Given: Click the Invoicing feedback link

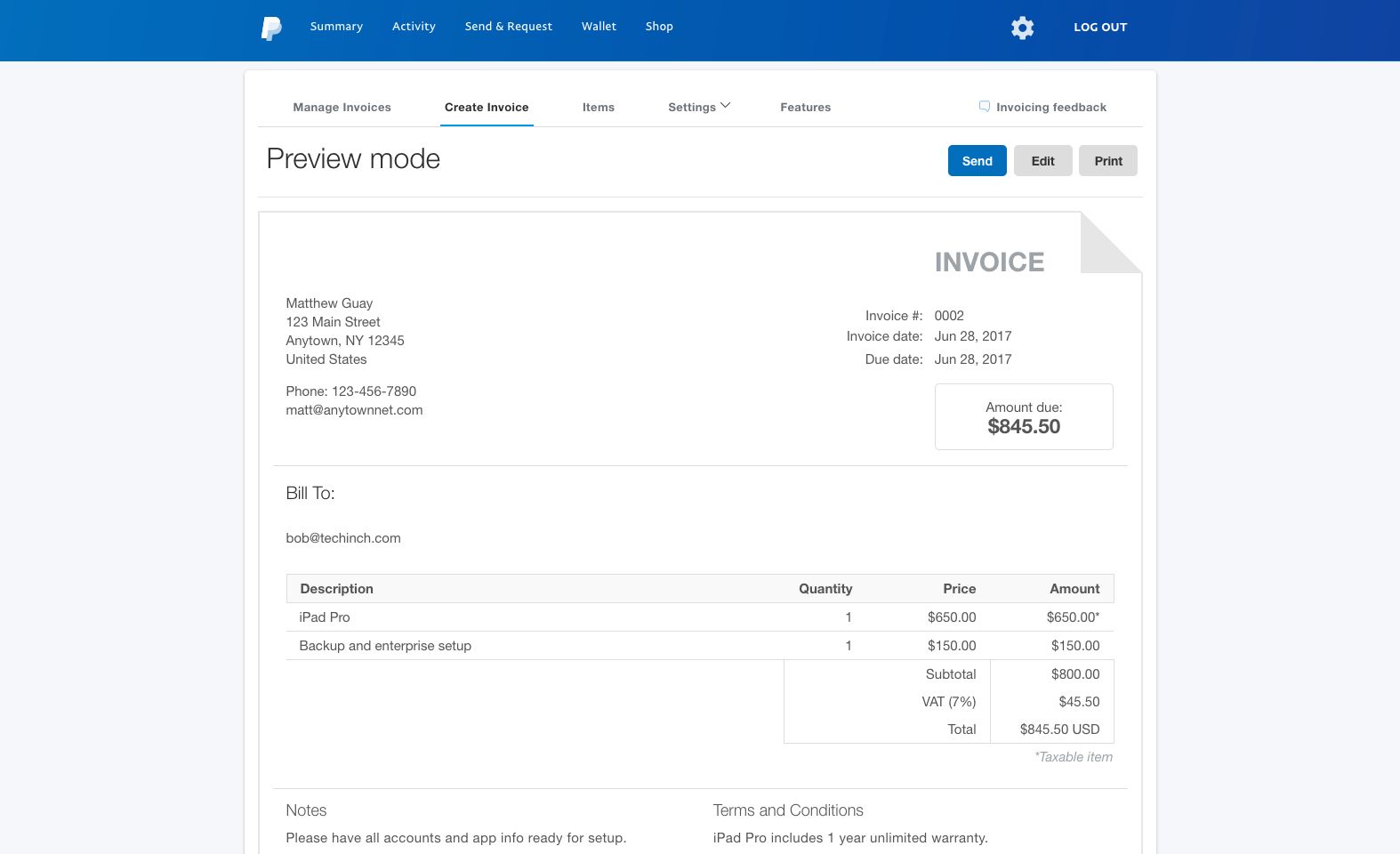Looking at the screenshot, I should click(x=1050, y=108).
